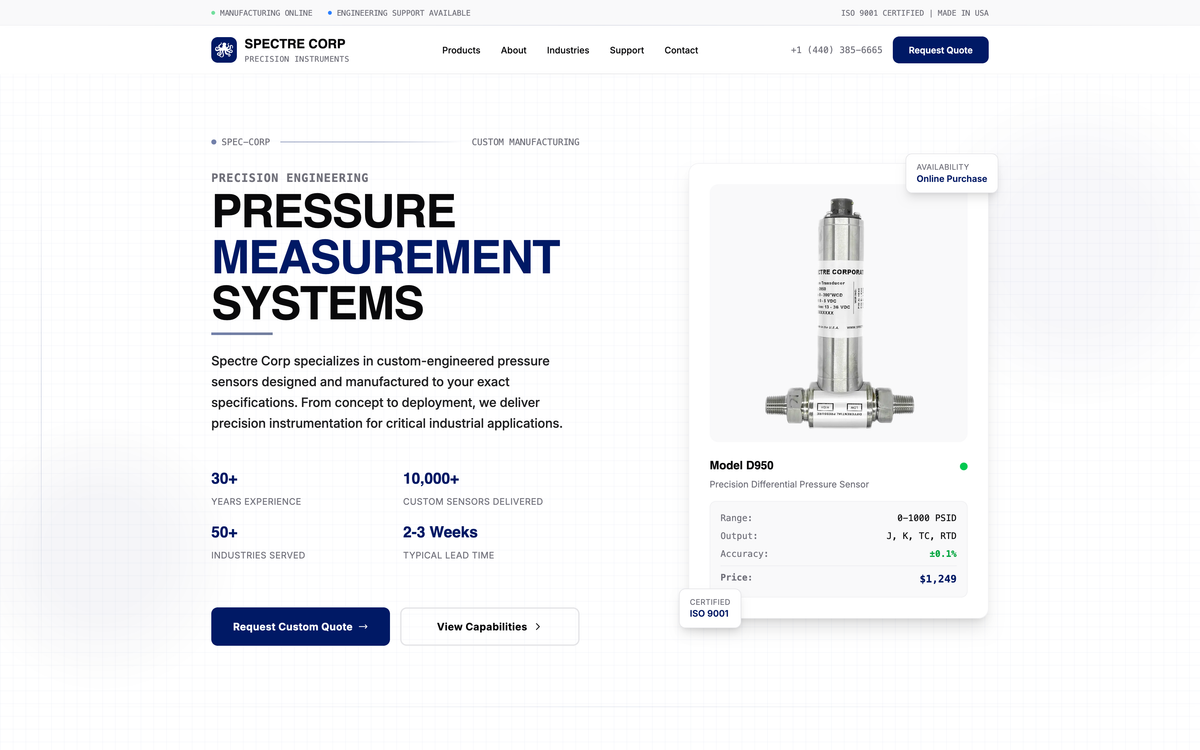Click the green Manufacturing Online indicator dot
Image resolution: width=1200 pixels, height=750 pixels.
pos(213,13)
